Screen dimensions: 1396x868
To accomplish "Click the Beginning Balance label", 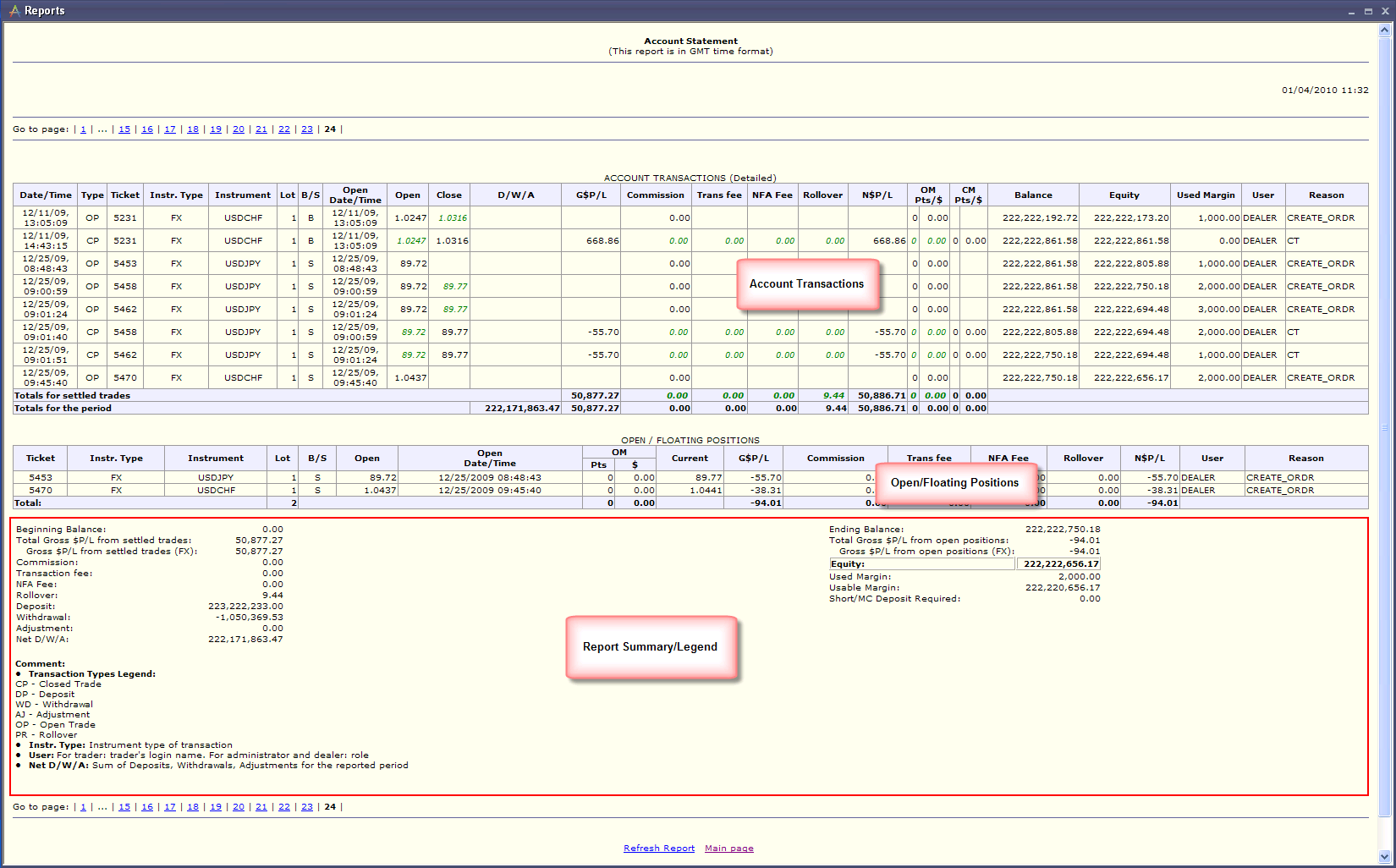I will [61, 530].
